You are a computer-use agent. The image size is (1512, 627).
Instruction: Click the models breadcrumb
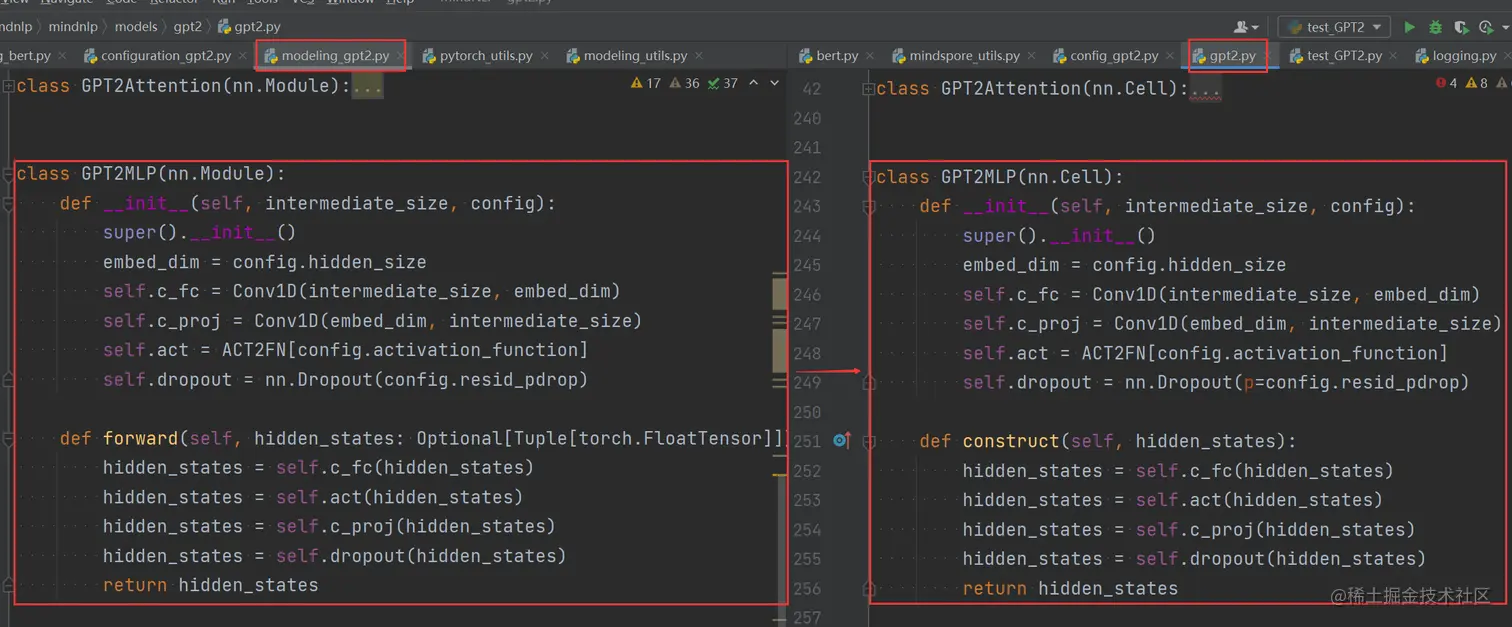coord(136,26)
